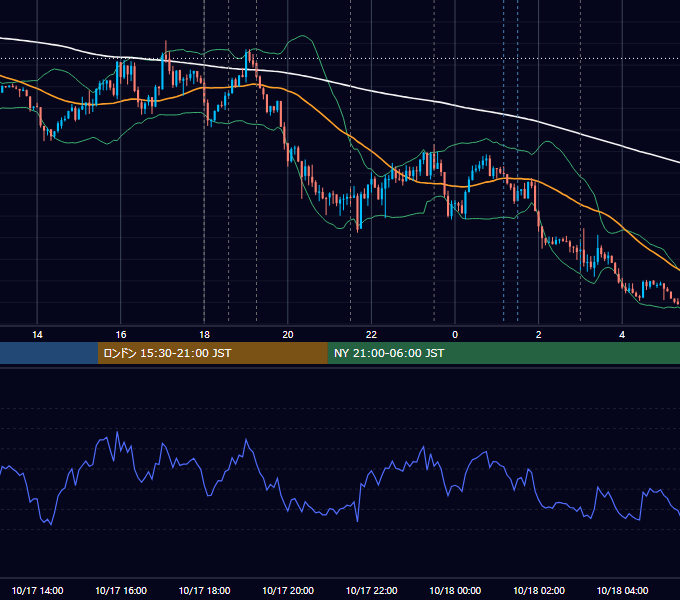Click the 10/17 14:00 time label

pos(37,590)
